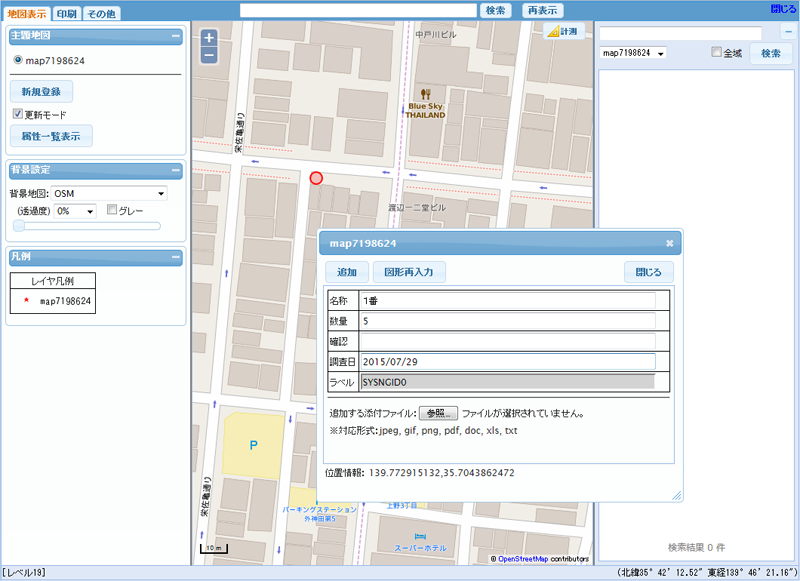Enable the グレー checkbox

coord(112,210)
